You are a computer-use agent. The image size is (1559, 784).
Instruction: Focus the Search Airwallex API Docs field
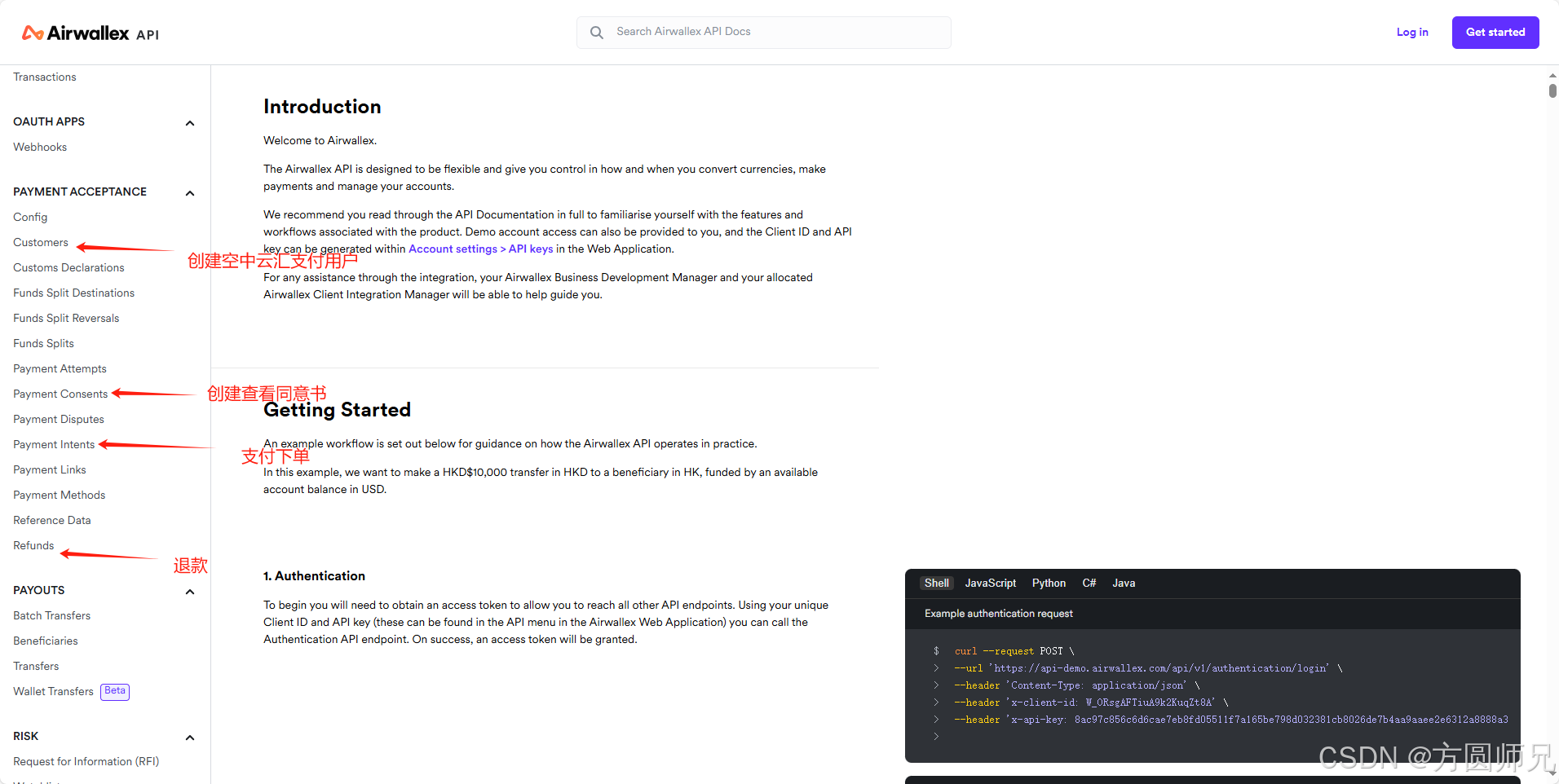click(x=764, y=33)
